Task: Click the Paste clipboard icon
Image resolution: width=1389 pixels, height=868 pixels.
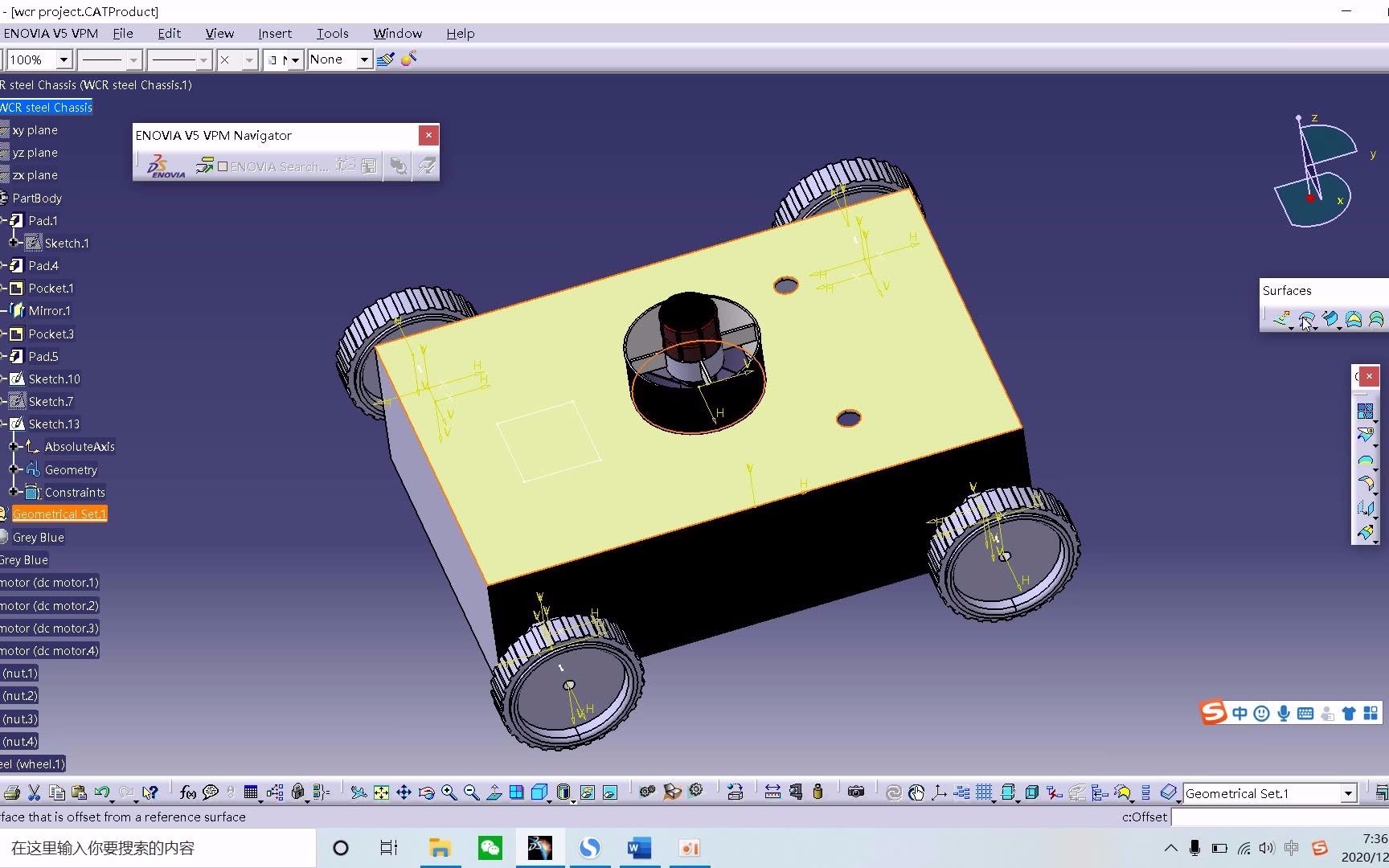Action: (79, 792)
